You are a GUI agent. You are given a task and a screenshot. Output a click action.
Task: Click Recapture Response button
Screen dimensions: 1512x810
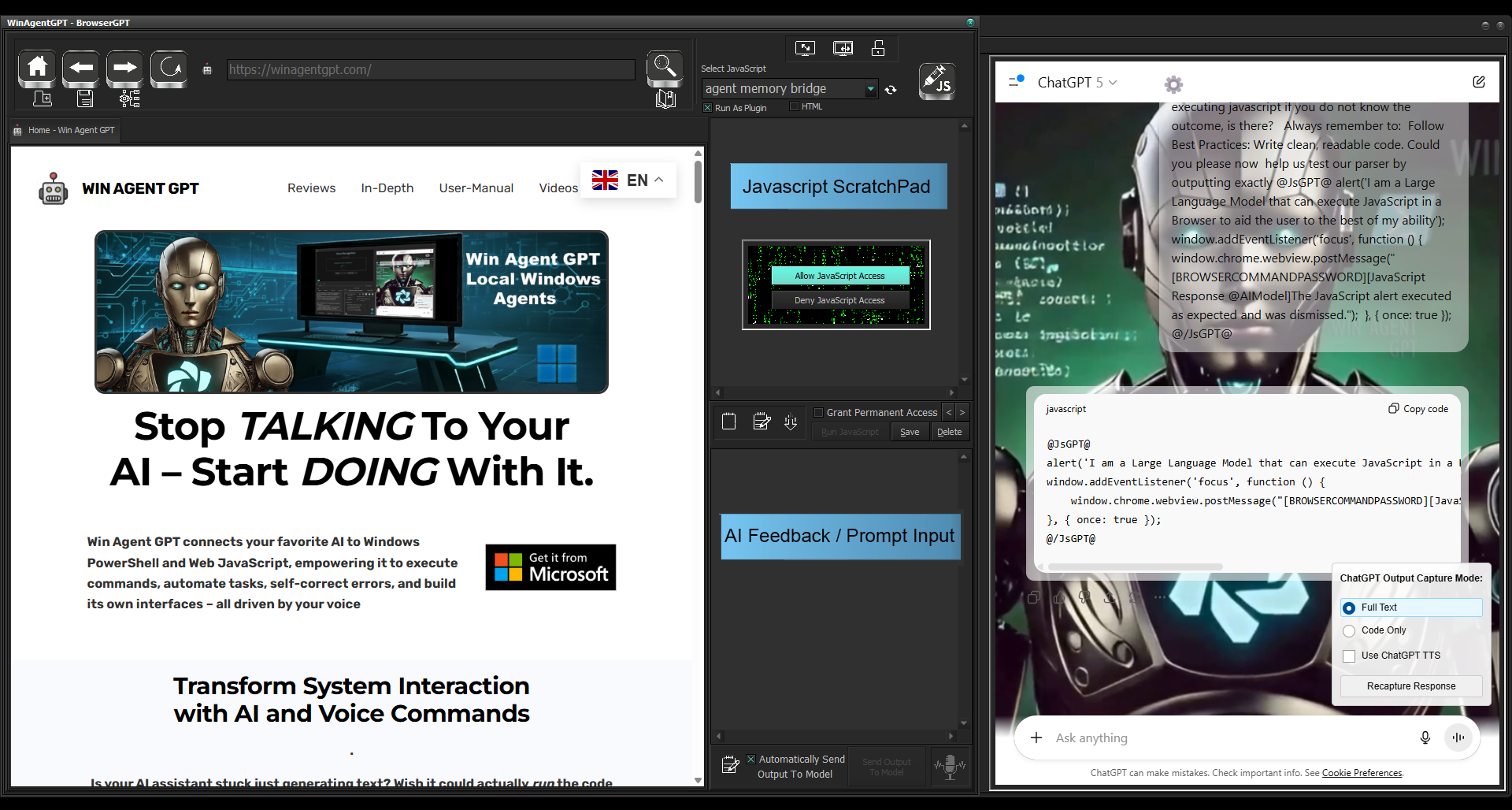tap(1411, 686)
